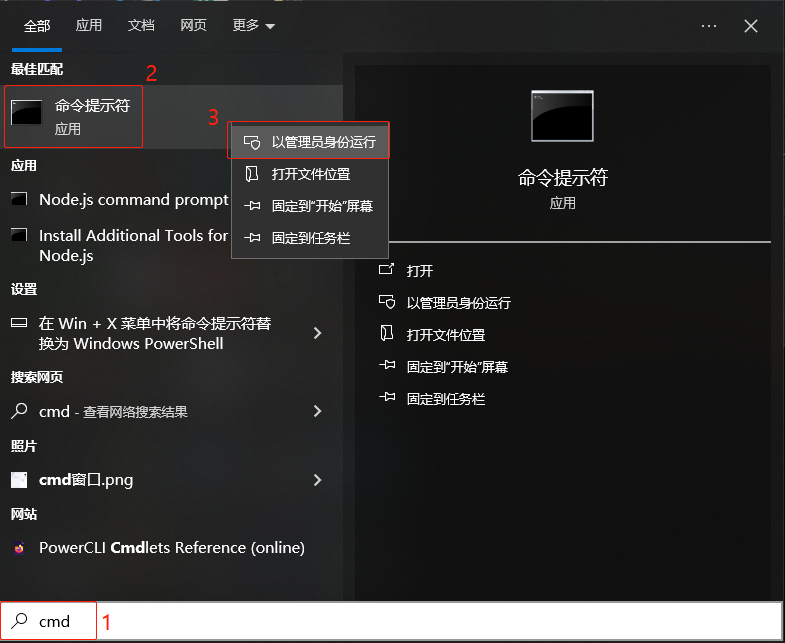Expand arrow beside cmd web search result
The image size is (785, 643).
317,411
